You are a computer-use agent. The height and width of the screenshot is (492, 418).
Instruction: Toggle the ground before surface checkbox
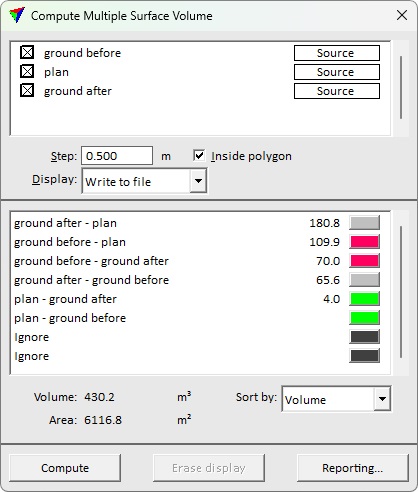point(27,53)
